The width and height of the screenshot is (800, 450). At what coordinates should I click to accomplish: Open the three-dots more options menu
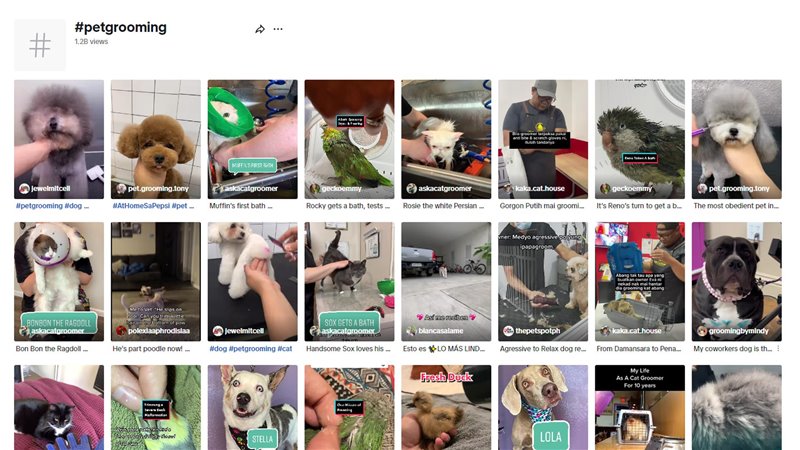tap(278, 29)
